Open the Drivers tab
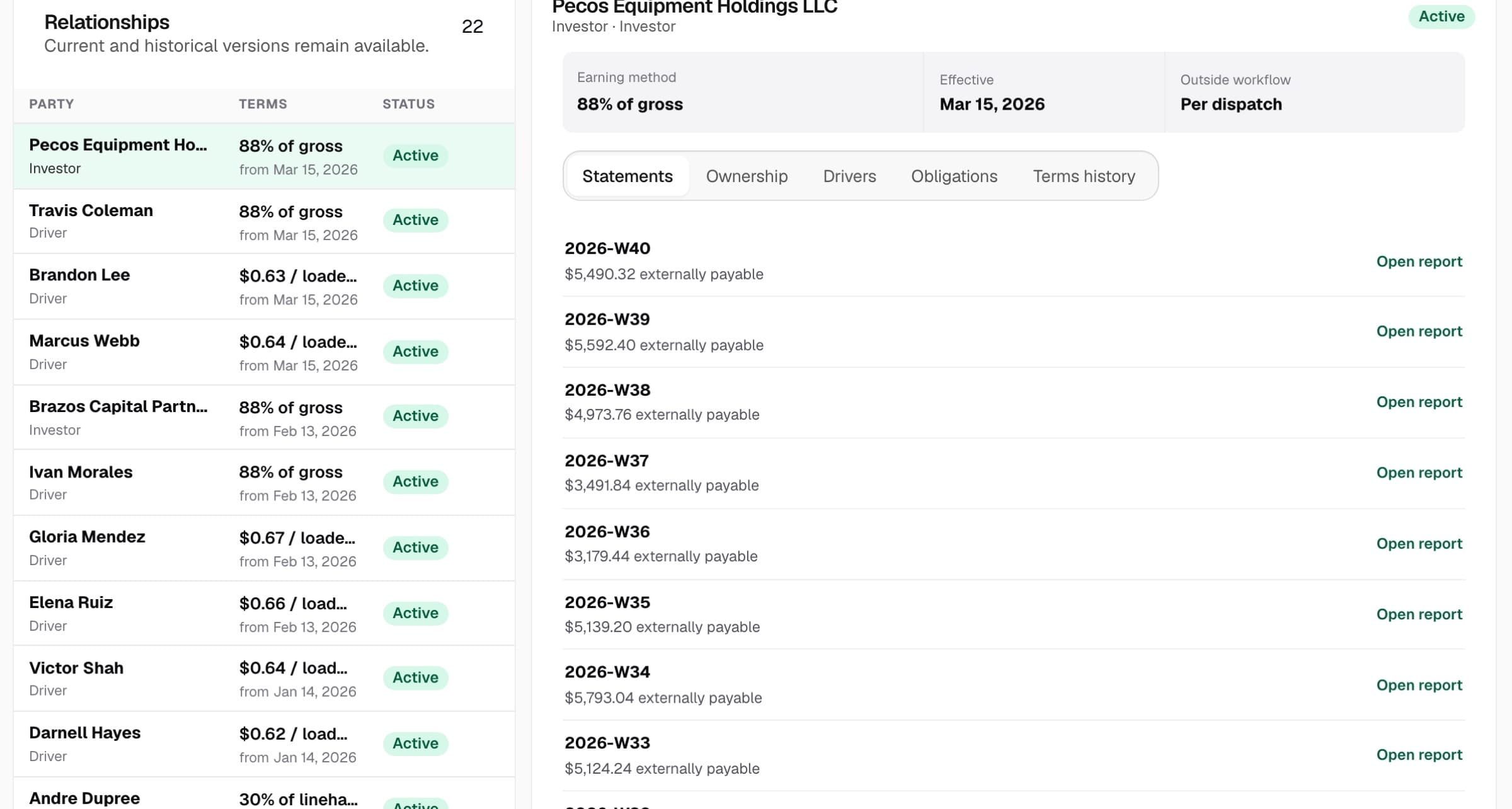Screen dimensions: 1512x809 click(849, 176)
